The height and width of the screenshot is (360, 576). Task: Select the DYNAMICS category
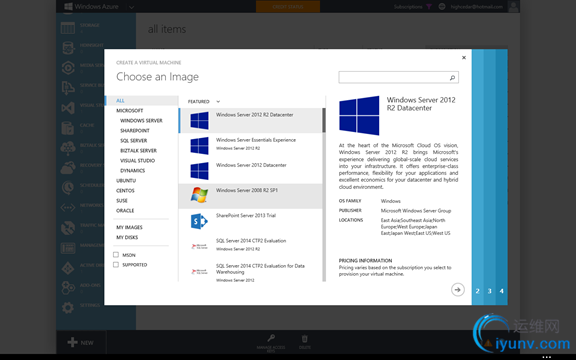click(133, 170)
